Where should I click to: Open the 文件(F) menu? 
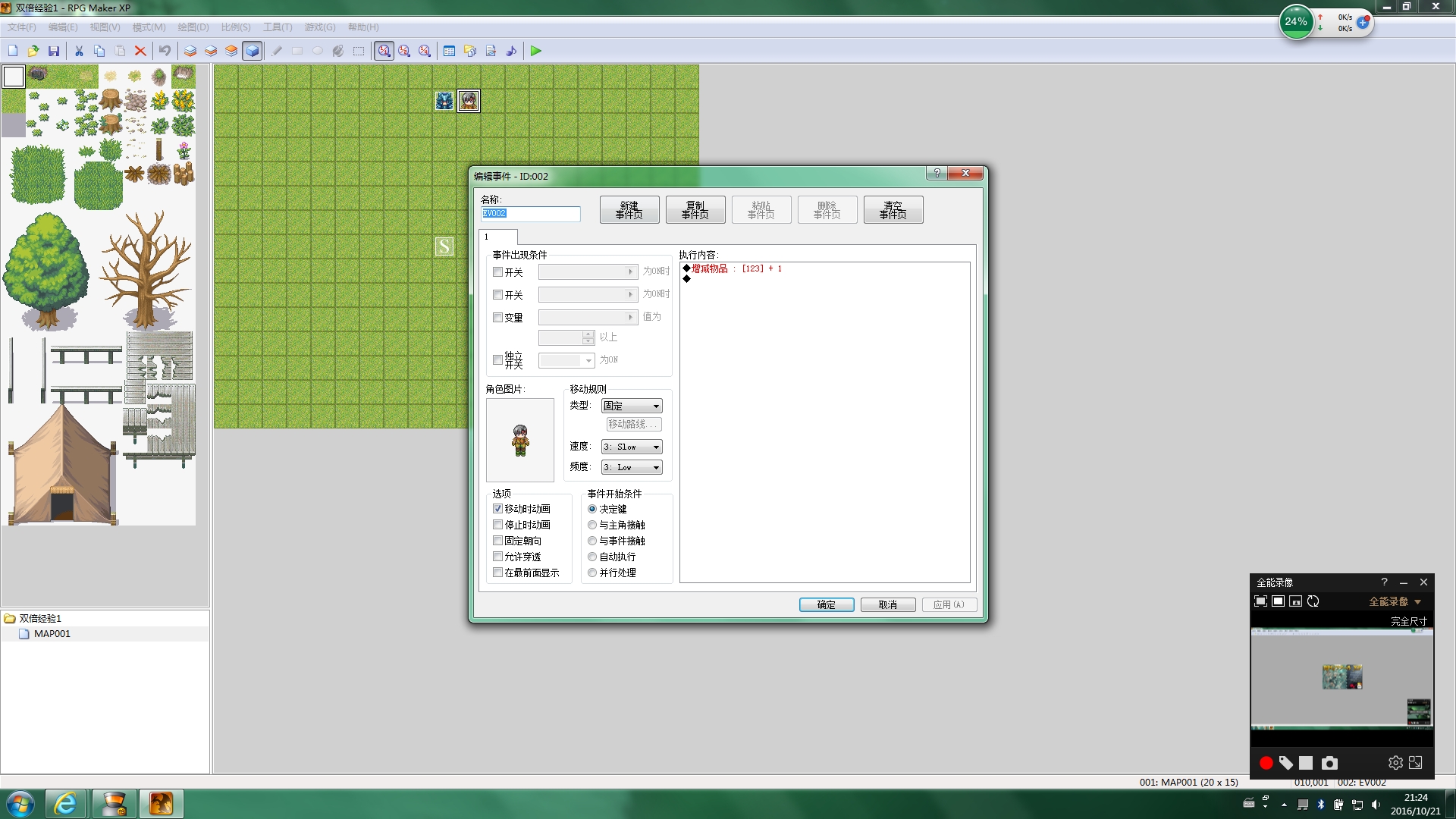pyautogui.click(x=22, y=27)
